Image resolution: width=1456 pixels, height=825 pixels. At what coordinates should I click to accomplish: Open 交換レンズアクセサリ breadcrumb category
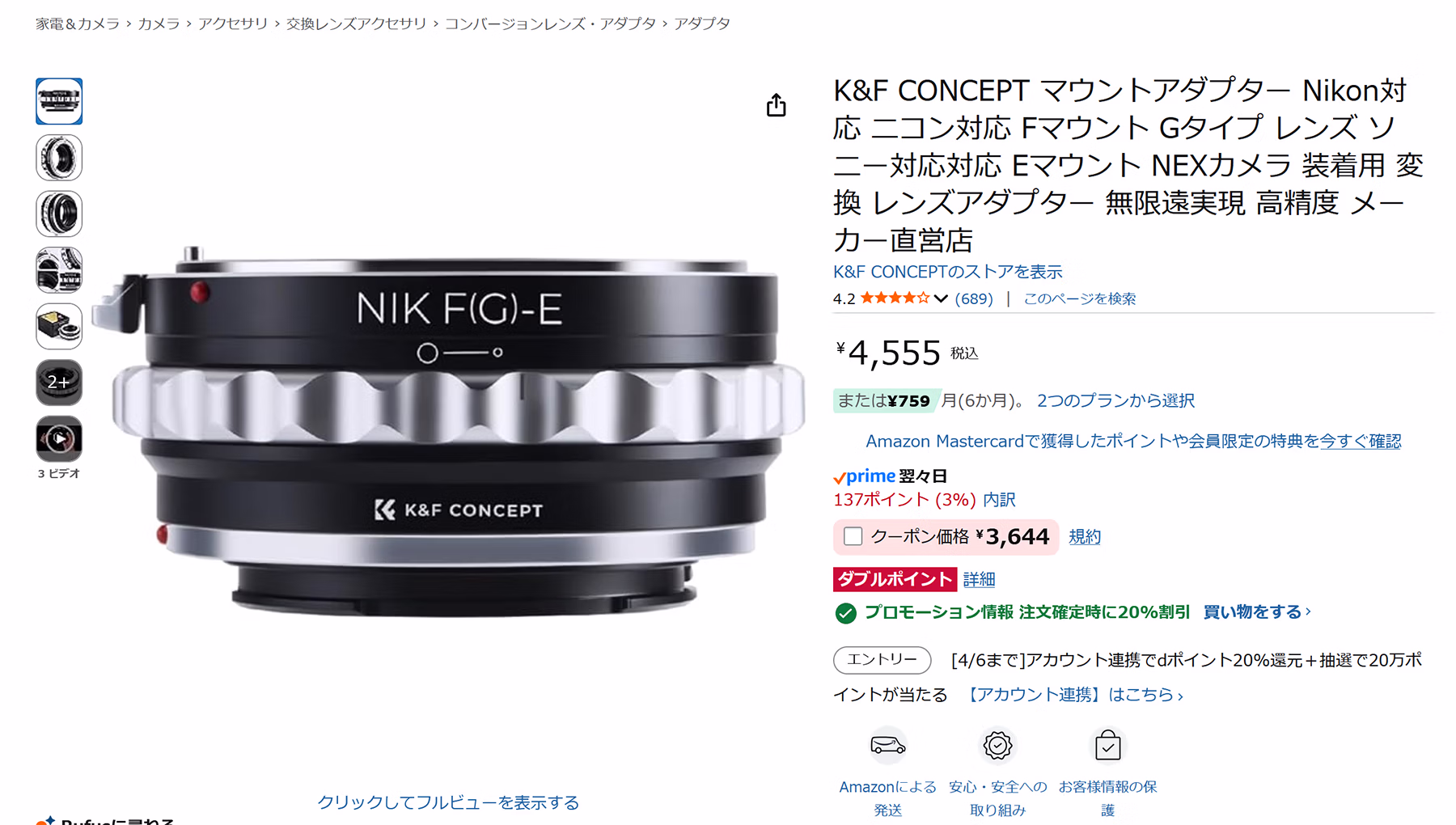(x=356, y=23)
